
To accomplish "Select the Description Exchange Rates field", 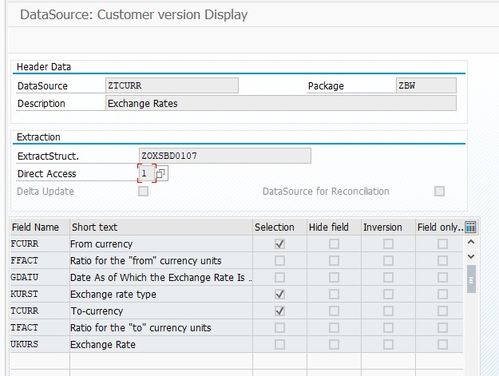I will [x=281, y=103].
